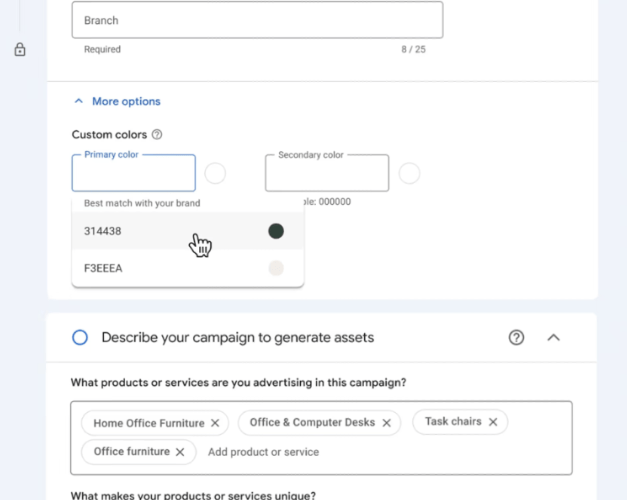Click the primary color preview circle
Viewport: 627px width, 500px height.
click(x=215, y=174)
